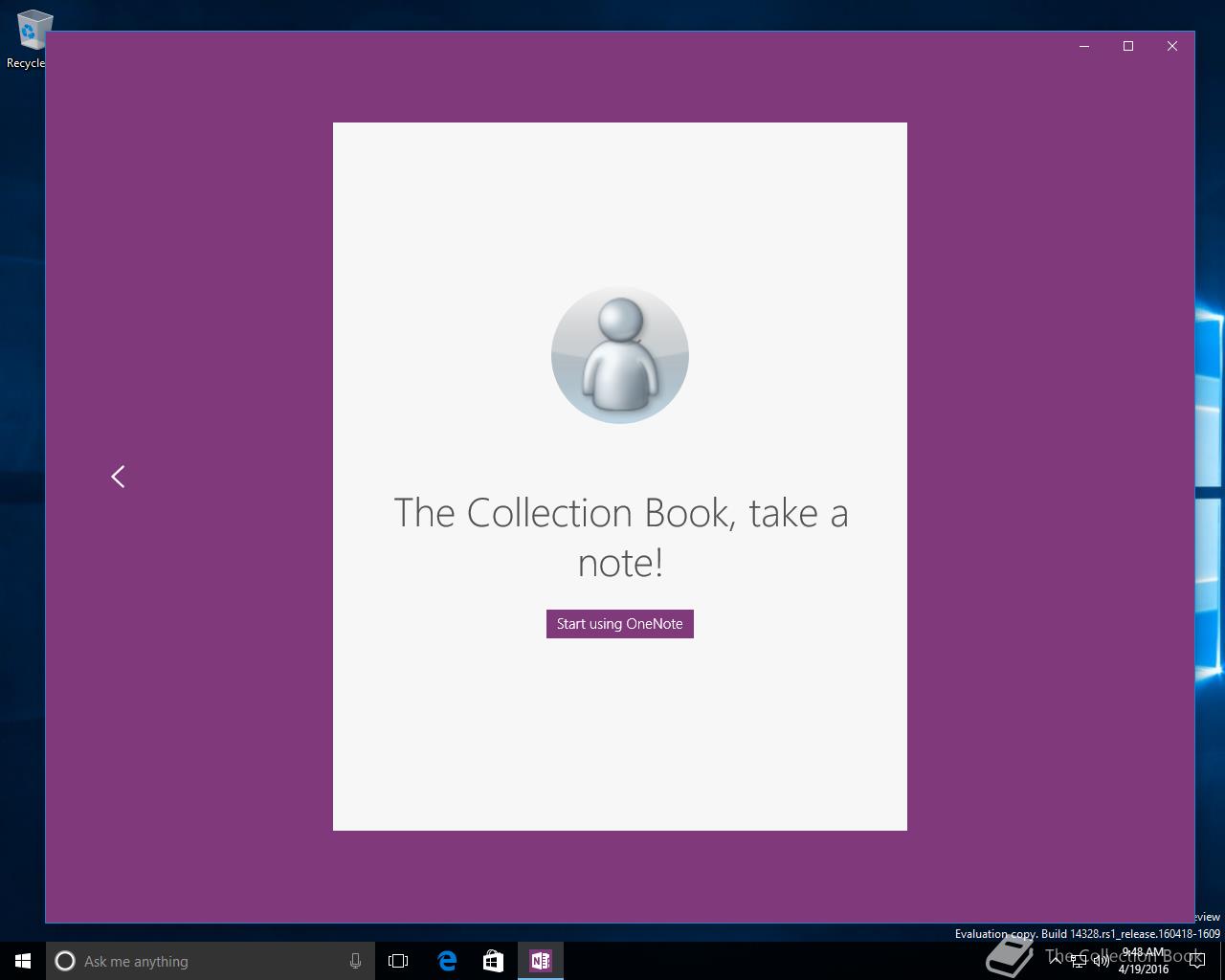1225x980 pixels.
Task: Open the volume control tray icon
Action: 1101,962
